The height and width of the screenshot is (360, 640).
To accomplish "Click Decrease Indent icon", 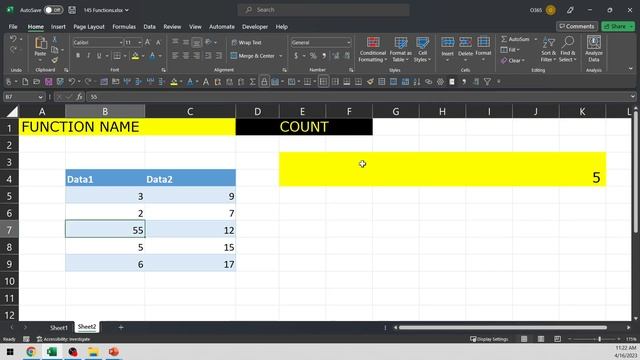I will click(x=208, y=56).
